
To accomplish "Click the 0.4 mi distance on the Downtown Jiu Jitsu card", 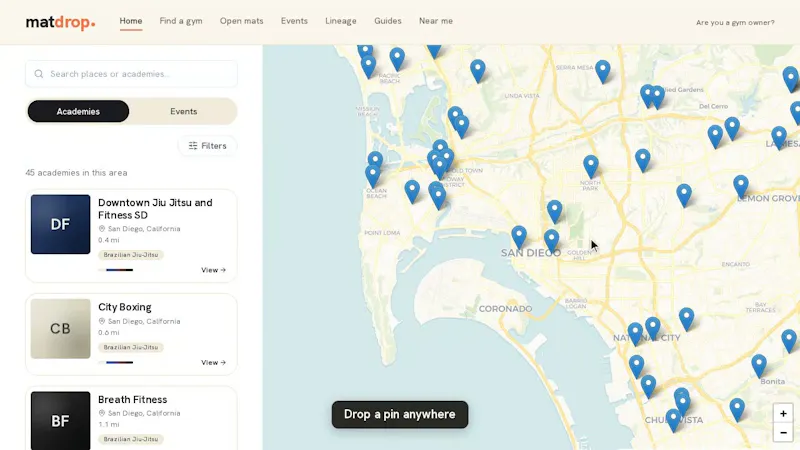I will point(109,240).
